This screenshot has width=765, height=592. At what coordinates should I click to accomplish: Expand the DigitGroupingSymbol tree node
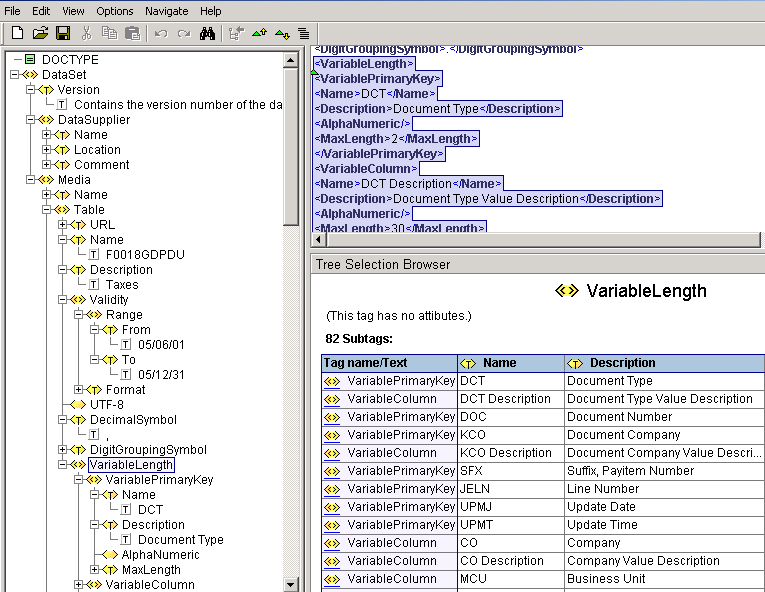click(62, 449)
